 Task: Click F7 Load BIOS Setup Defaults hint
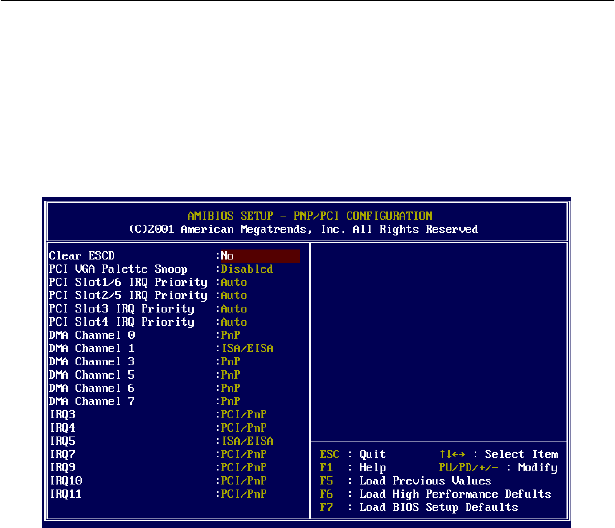point(419,507)
